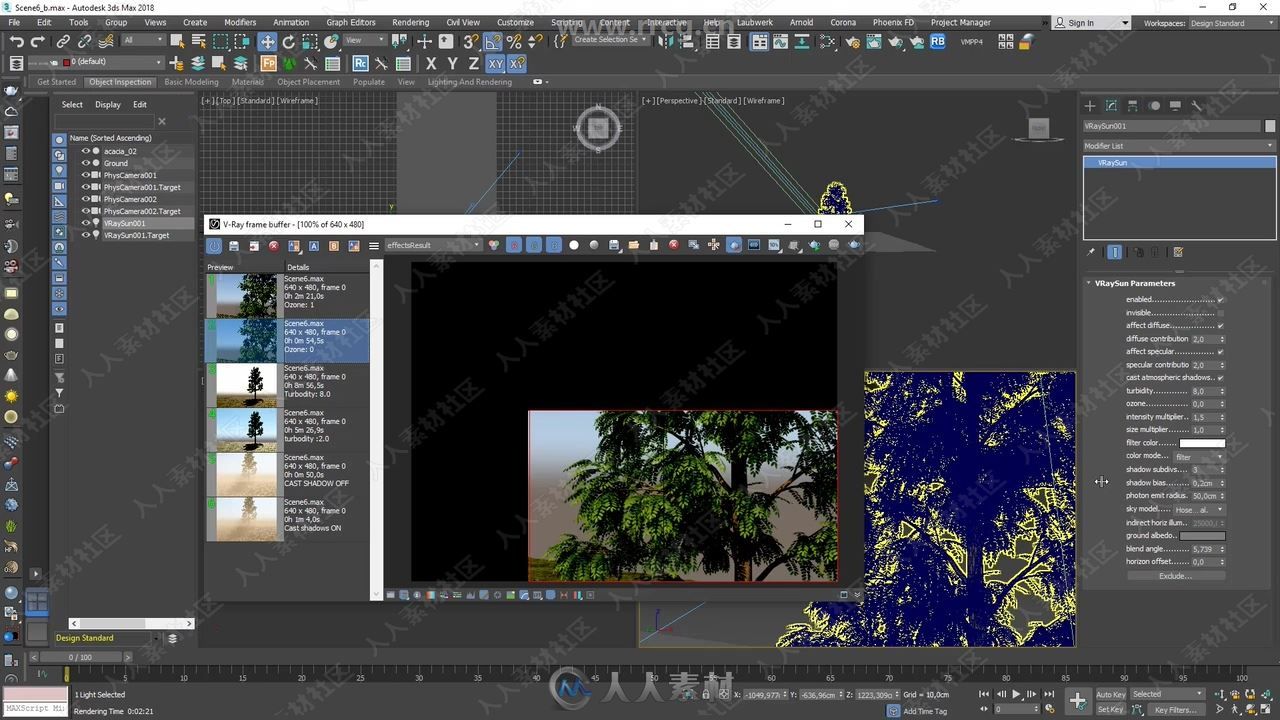Click the white circle alpha channel icon
Viewport: 1280px width, 720px height.
pyautogui.click(x=574, y=245)
